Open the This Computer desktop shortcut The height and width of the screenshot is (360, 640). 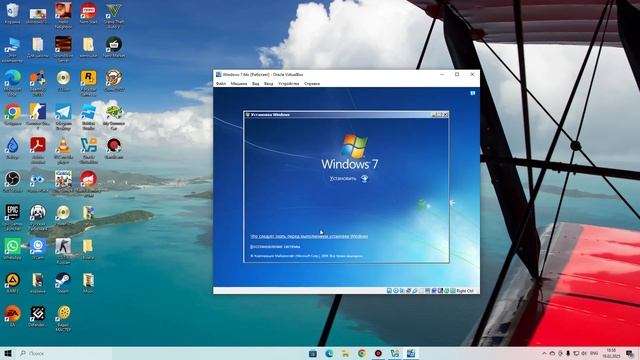[12, 50]
